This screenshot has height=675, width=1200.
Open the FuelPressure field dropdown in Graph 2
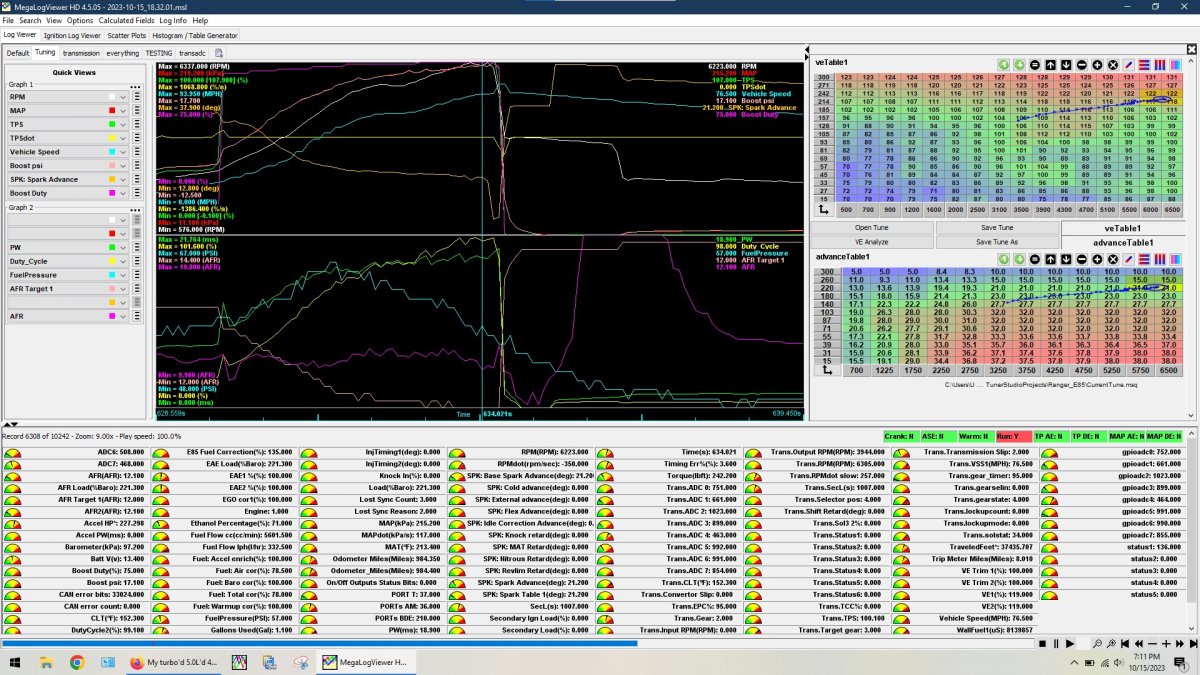tap(123, 275)
